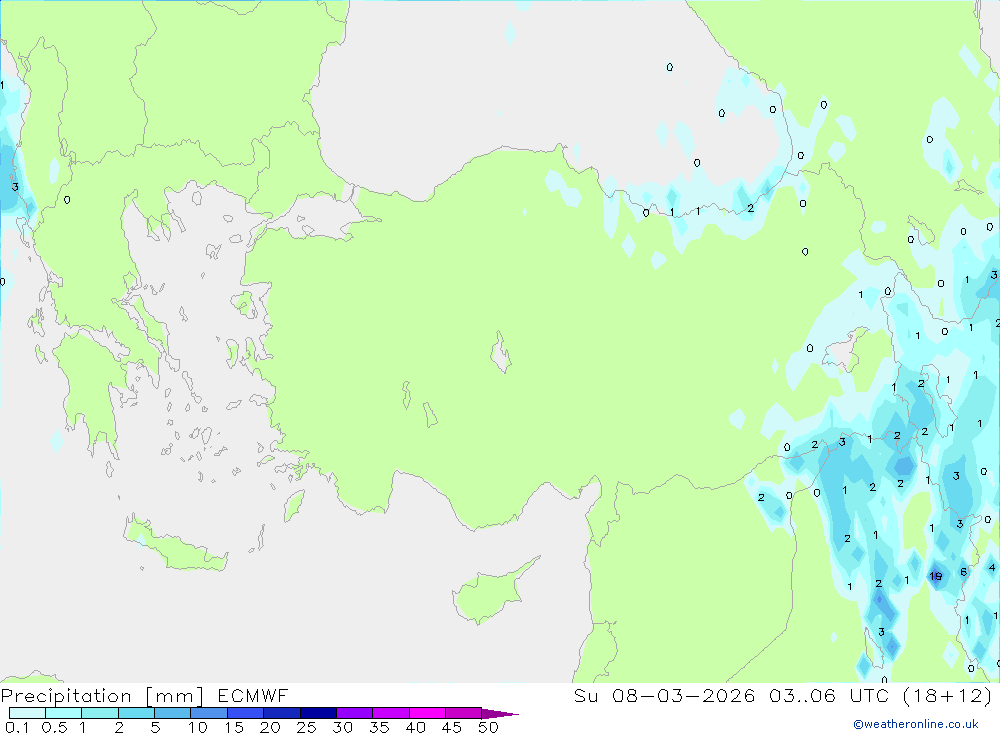
Task: Click the 50 label on legend scale
Action: click(x=488, y=727)
